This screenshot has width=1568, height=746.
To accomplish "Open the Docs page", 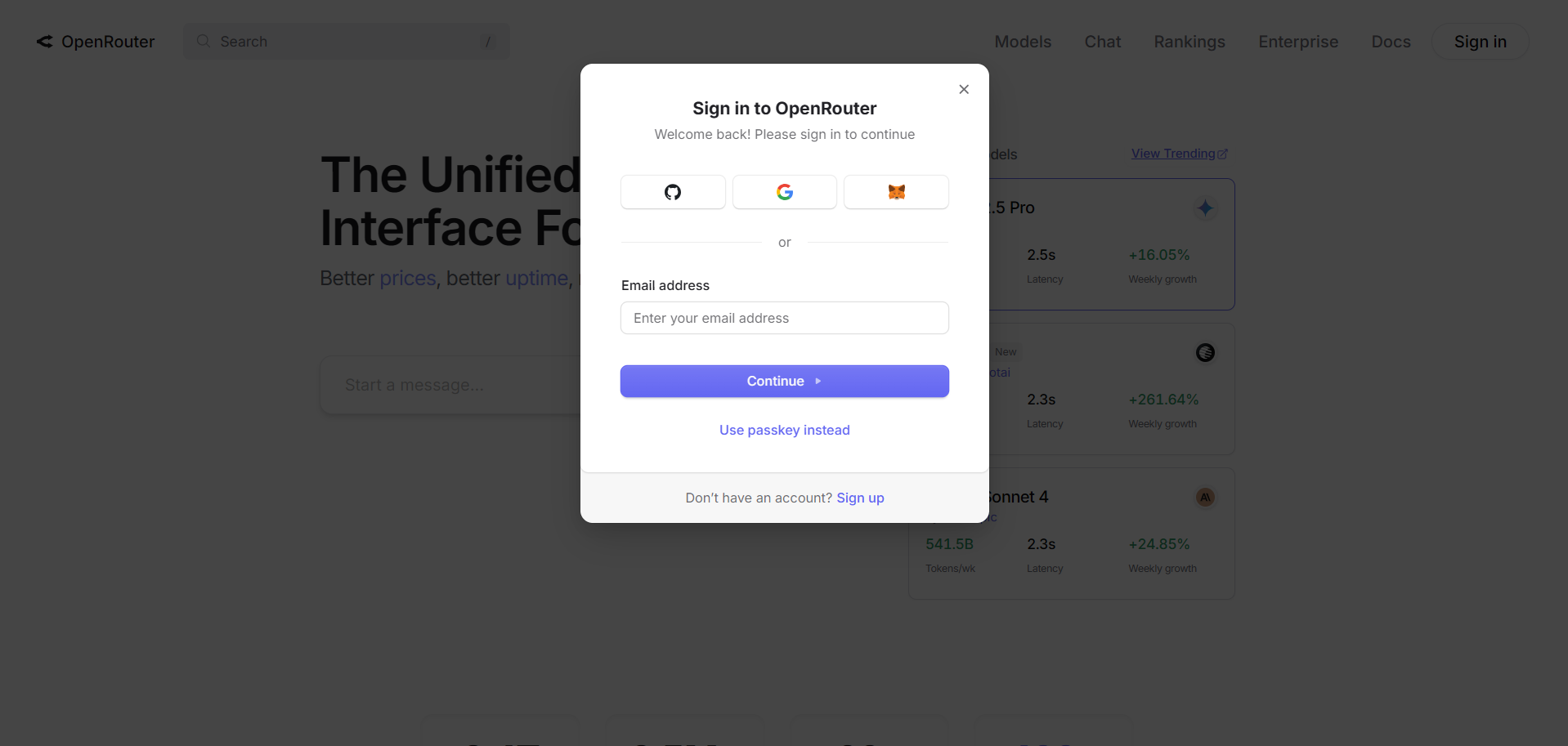I will tap(1391, 41).
